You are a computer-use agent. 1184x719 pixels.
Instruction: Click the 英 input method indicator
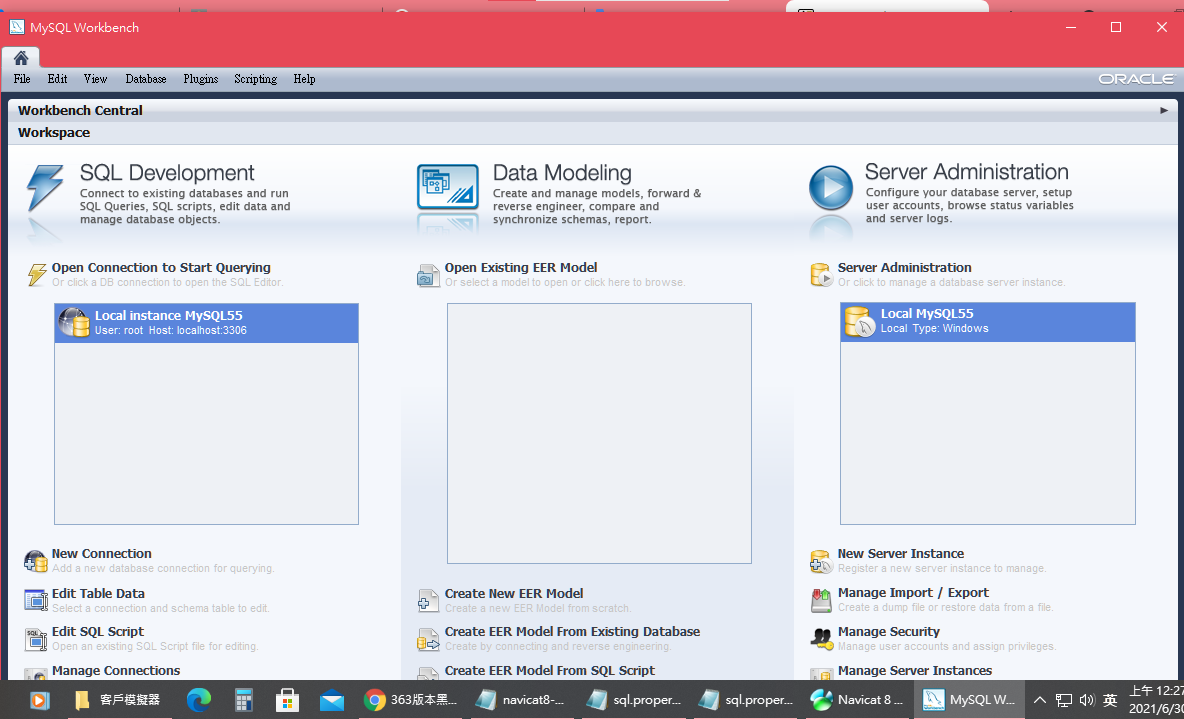[x=1110, y=700]
